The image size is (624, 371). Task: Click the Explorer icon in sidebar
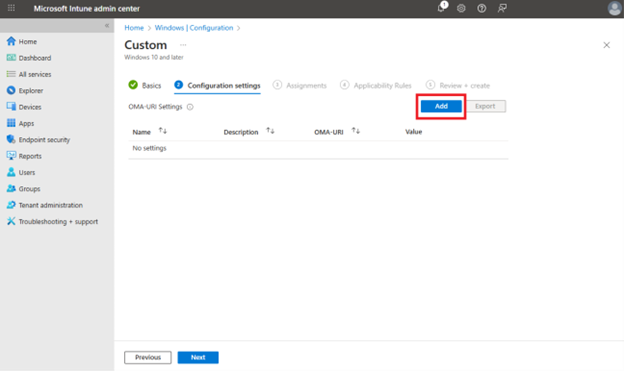pyautogui.click(x=11, y=90)
